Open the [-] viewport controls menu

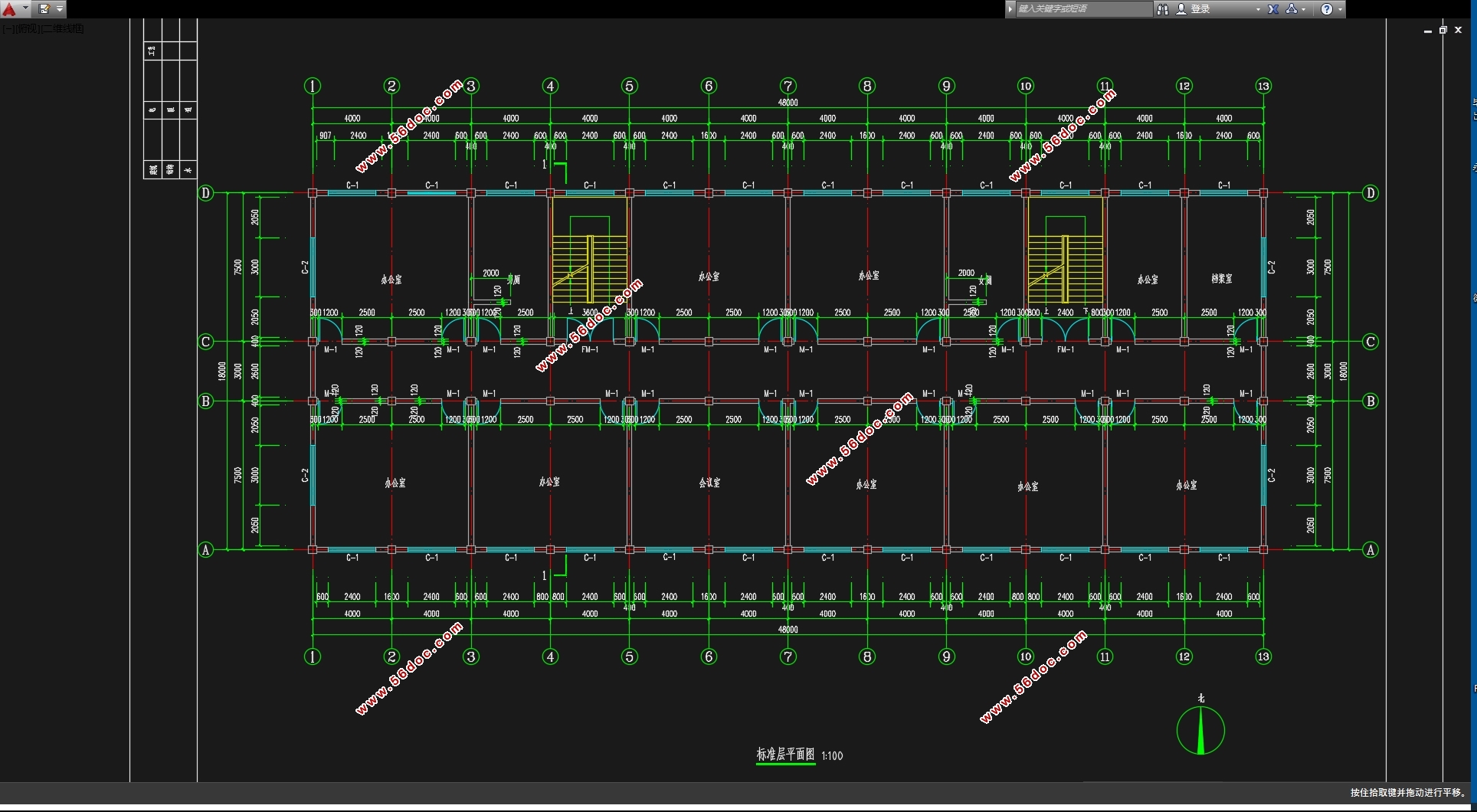pos(7,29)
